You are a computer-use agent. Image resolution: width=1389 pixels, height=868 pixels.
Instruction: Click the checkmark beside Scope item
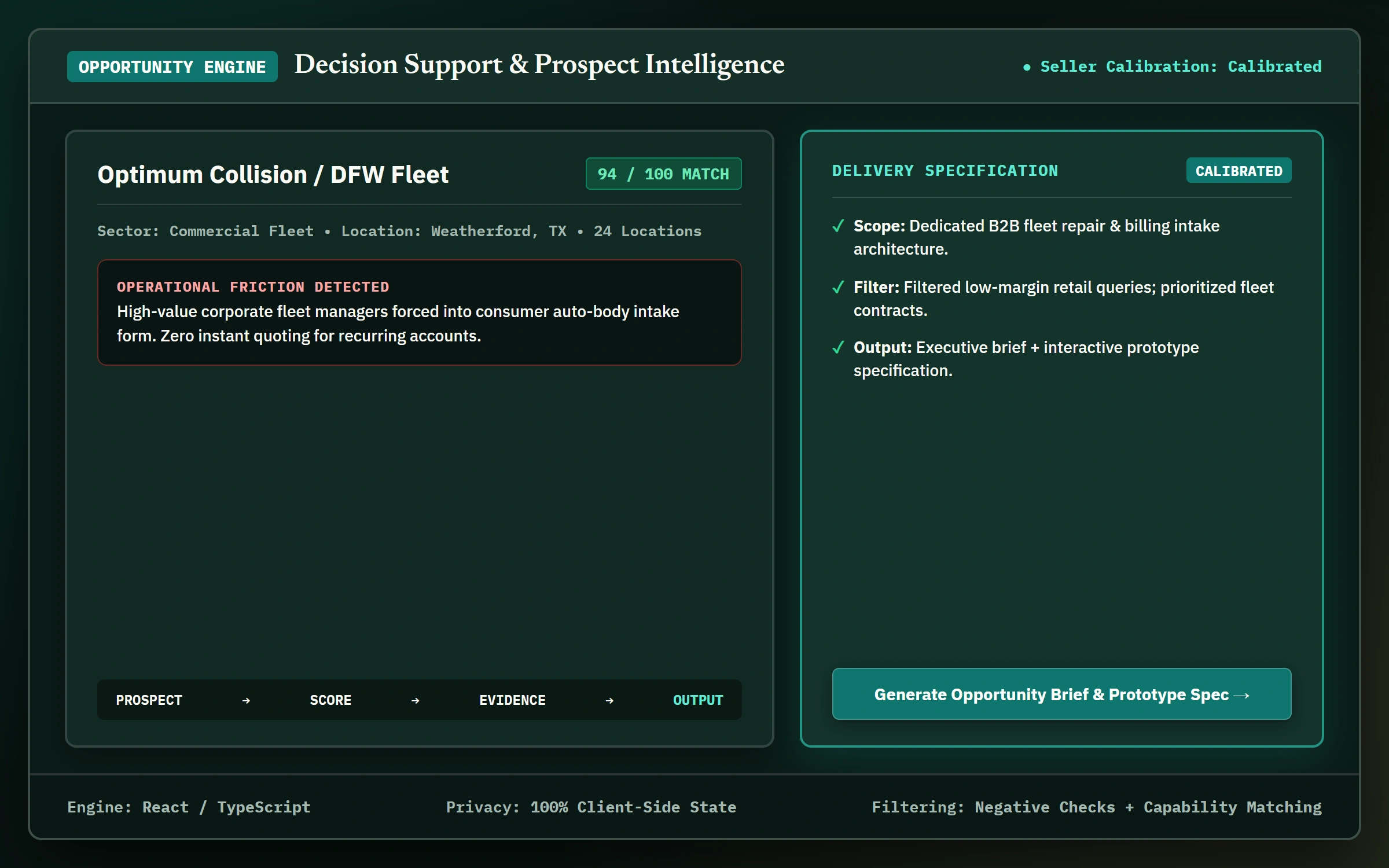[838, 226]
